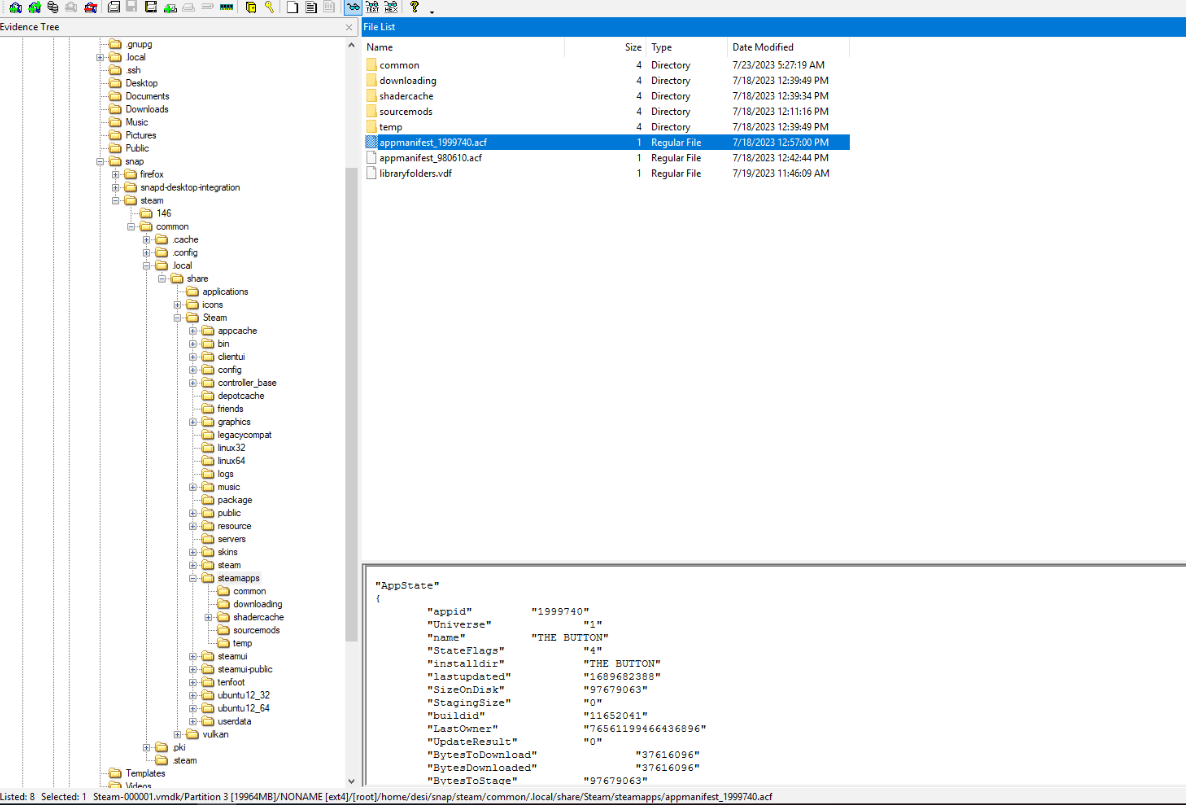Expand the shadercache node in the tree
The image size is (1186, 805).
point(209,617)
